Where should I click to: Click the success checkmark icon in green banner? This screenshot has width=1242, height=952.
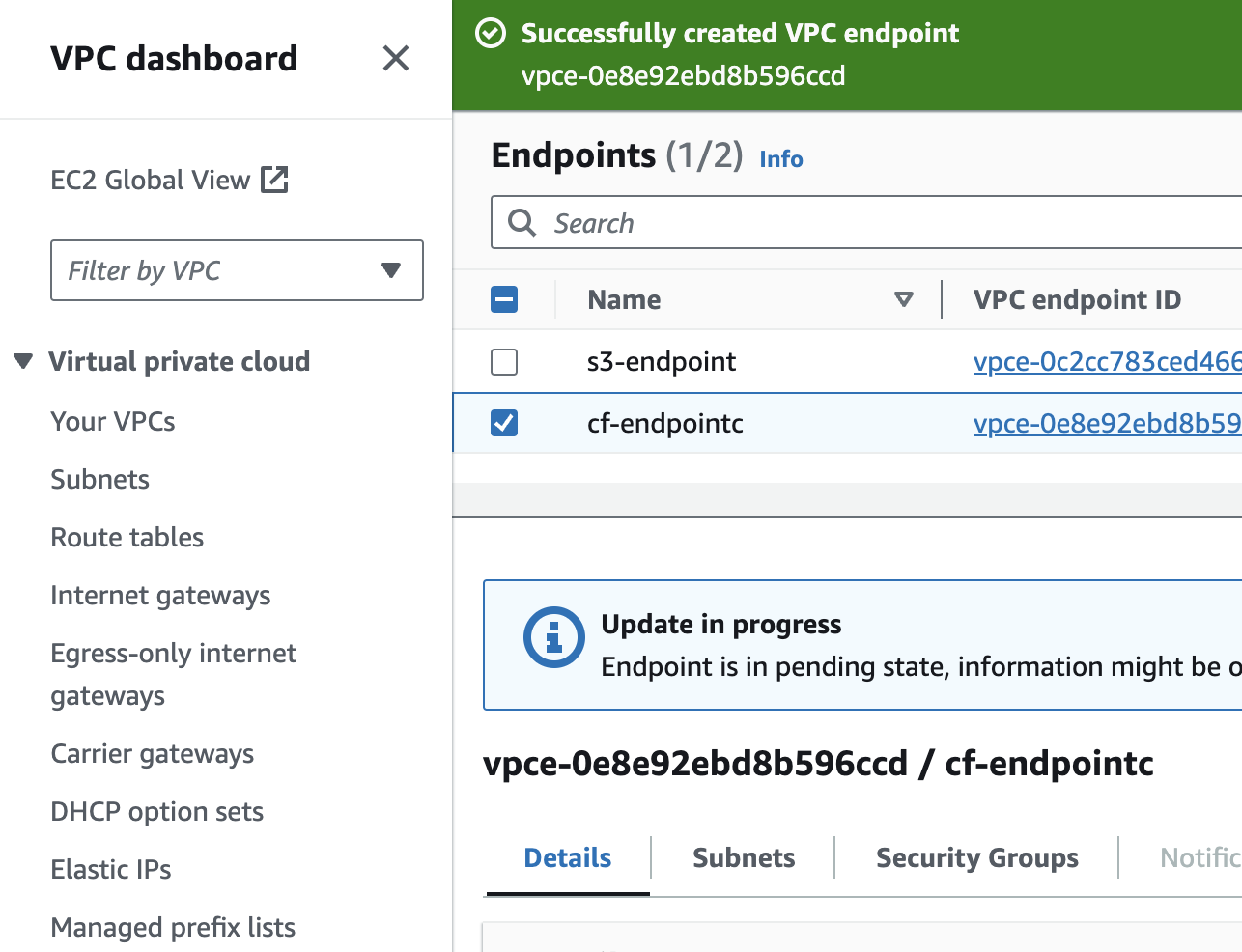pos(491,34)
